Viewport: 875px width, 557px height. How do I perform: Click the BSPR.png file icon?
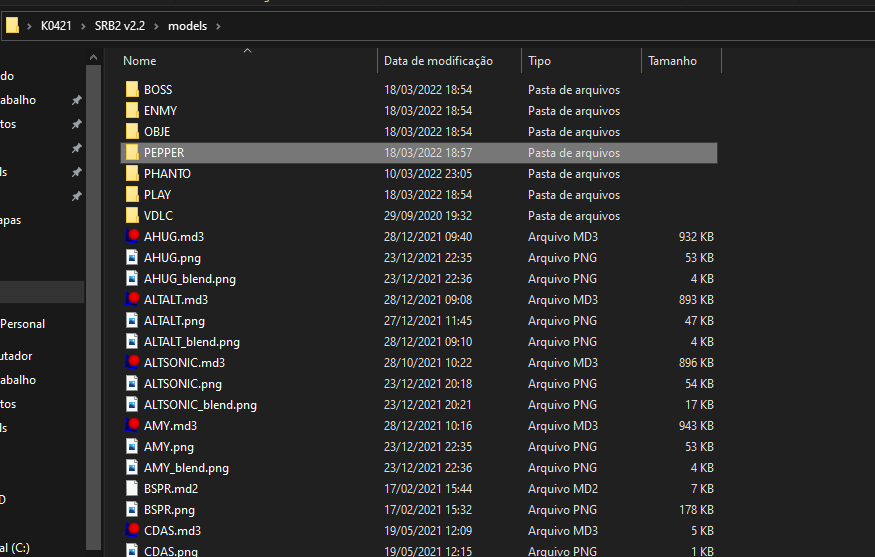[132, 510]
